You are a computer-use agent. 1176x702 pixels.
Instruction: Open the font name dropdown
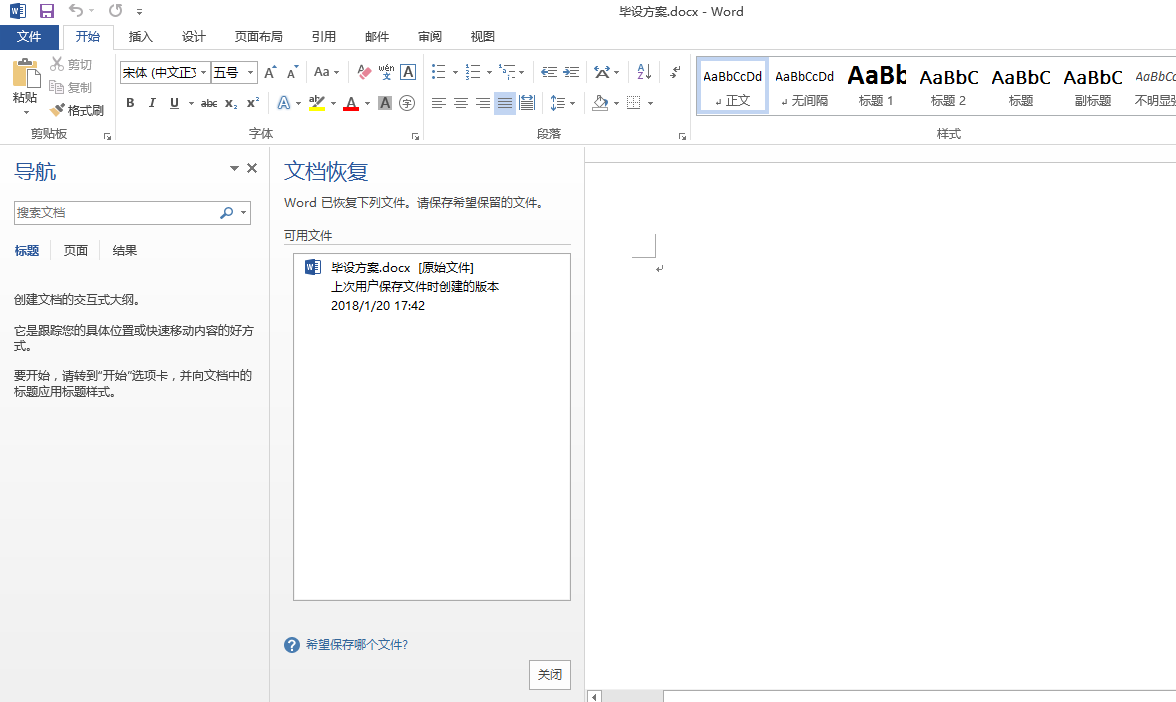[x=203, y=73]
